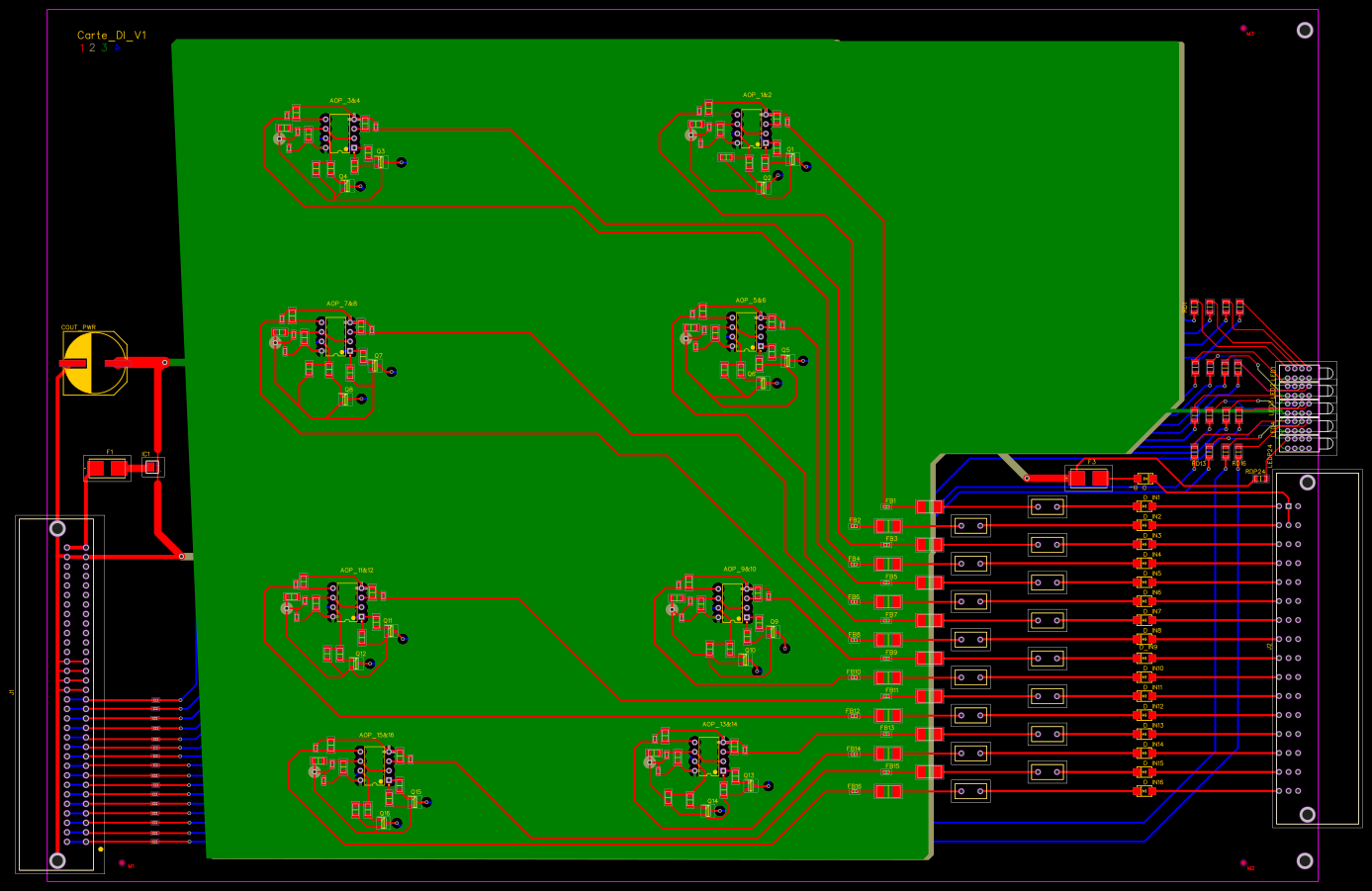1372x891 pixels.
Task: Expand the LEDP24 LED connector block
Action: [x=1306, y=408]
